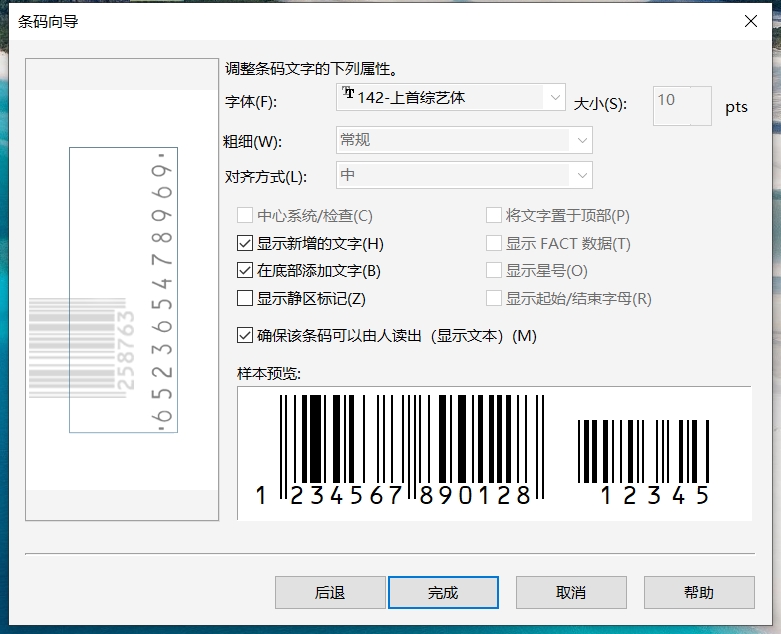Viewport: 781px width, 634px height.
Task: Toggle 确保该条码可以由人读出 checkbox
Action: [x=245, y=335]
